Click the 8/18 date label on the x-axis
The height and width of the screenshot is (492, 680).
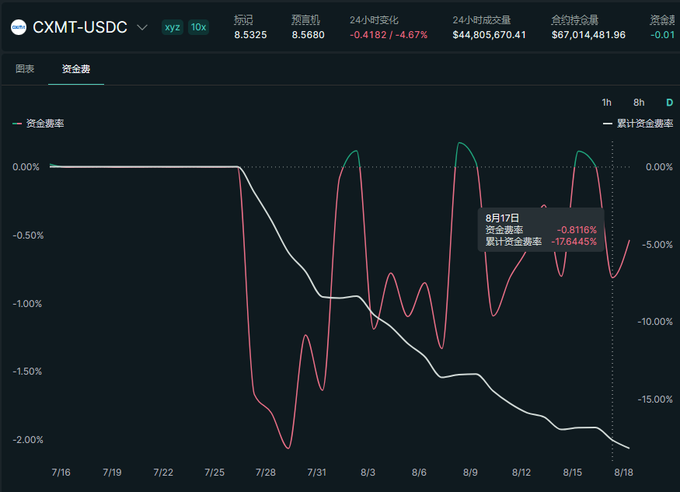(624, 472)
